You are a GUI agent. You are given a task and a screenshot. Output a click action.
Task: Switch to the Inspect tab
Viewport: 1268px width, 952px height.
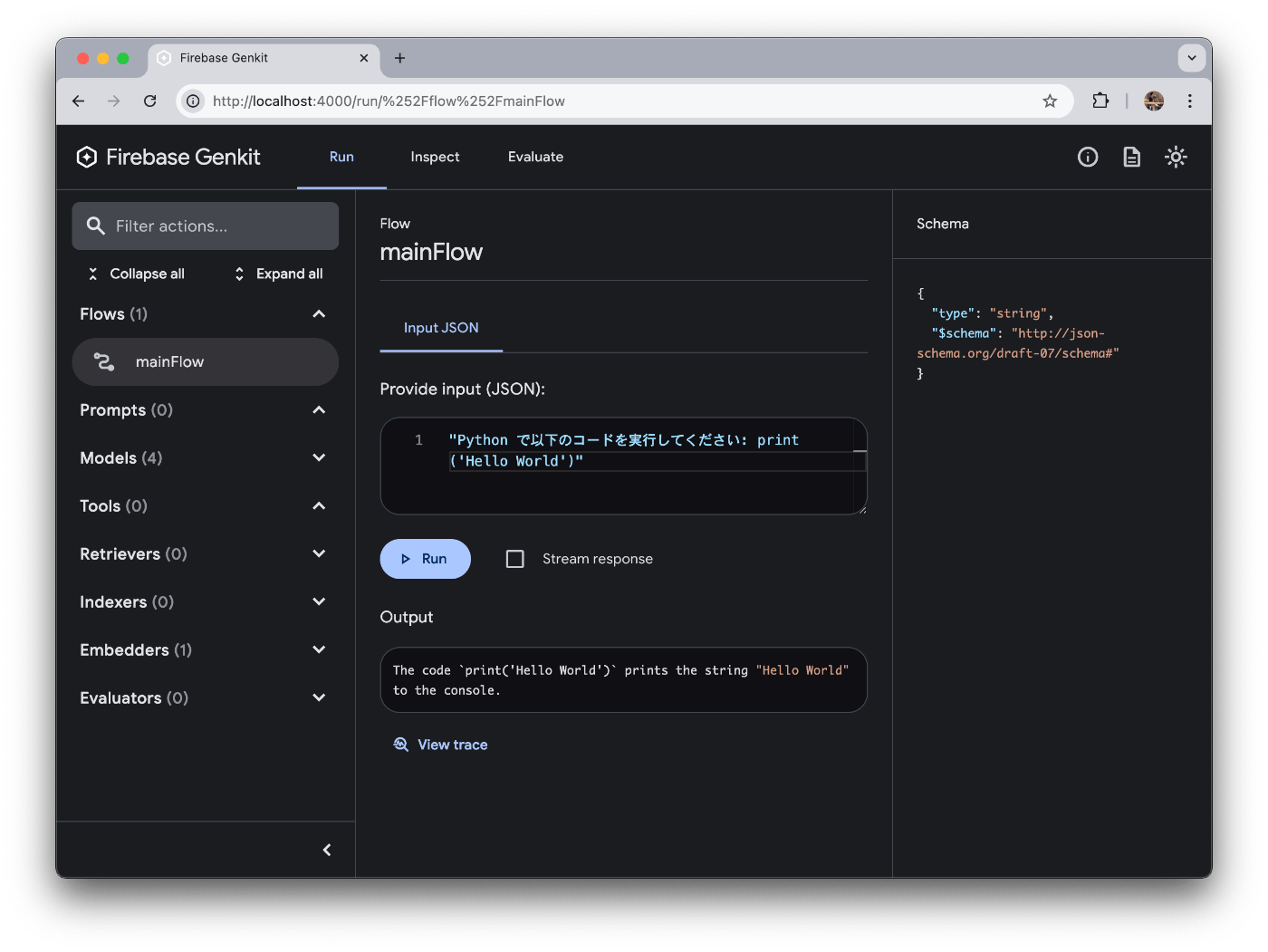pos(435,157)
